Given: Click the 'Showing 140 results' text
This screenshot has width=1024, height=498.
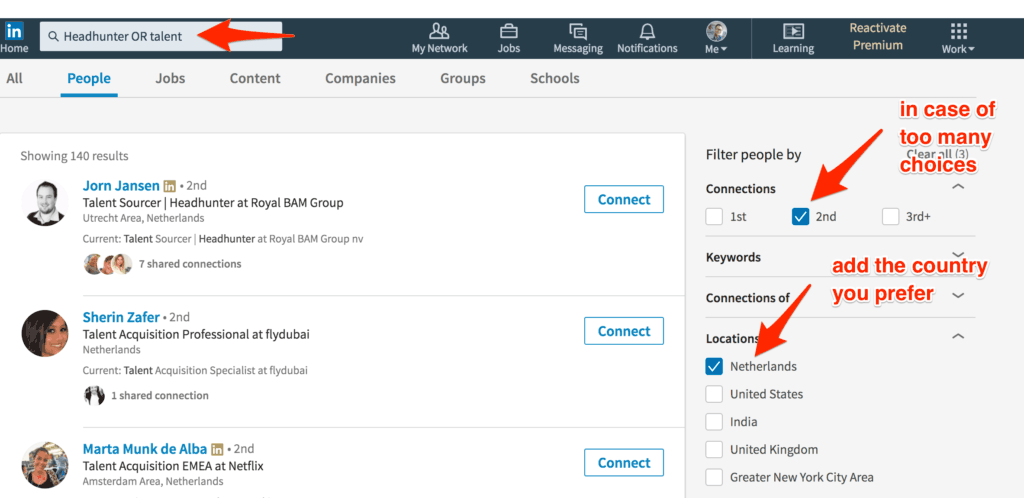Looking at the screenshot, I should pos(74,156).
